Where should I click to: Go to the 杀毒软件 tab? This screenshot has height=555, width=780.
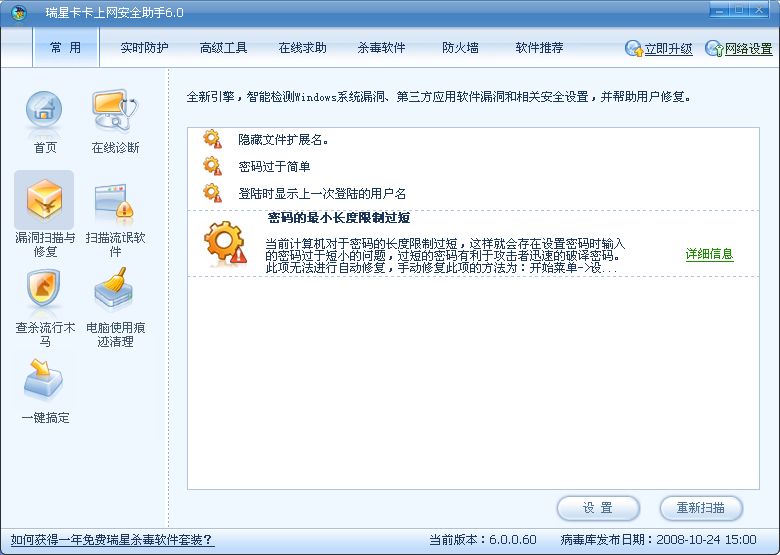[x=382, y=48]
